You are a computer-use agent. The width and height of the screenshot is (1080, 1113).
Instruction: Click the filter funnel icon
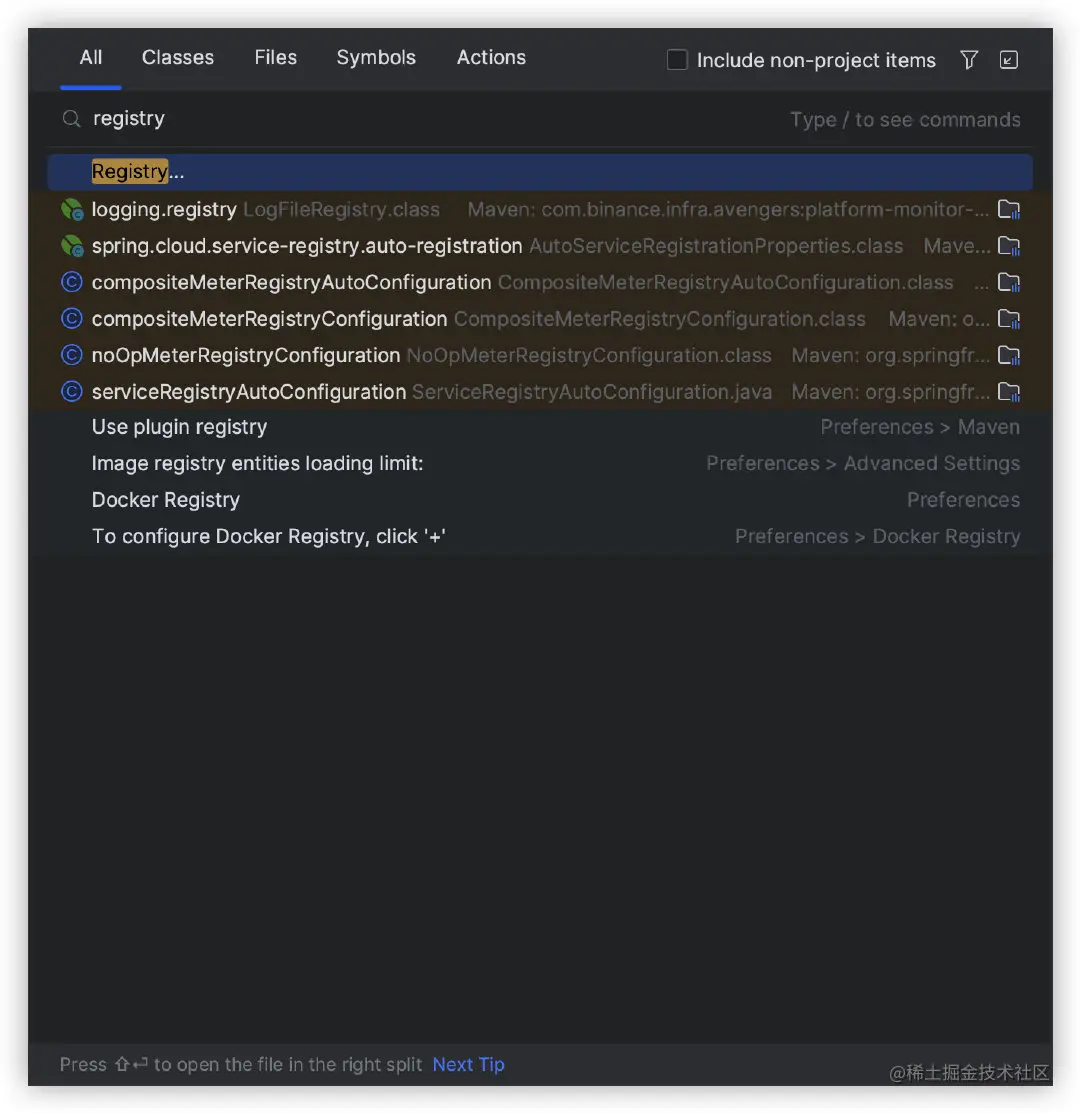point(969,60)
